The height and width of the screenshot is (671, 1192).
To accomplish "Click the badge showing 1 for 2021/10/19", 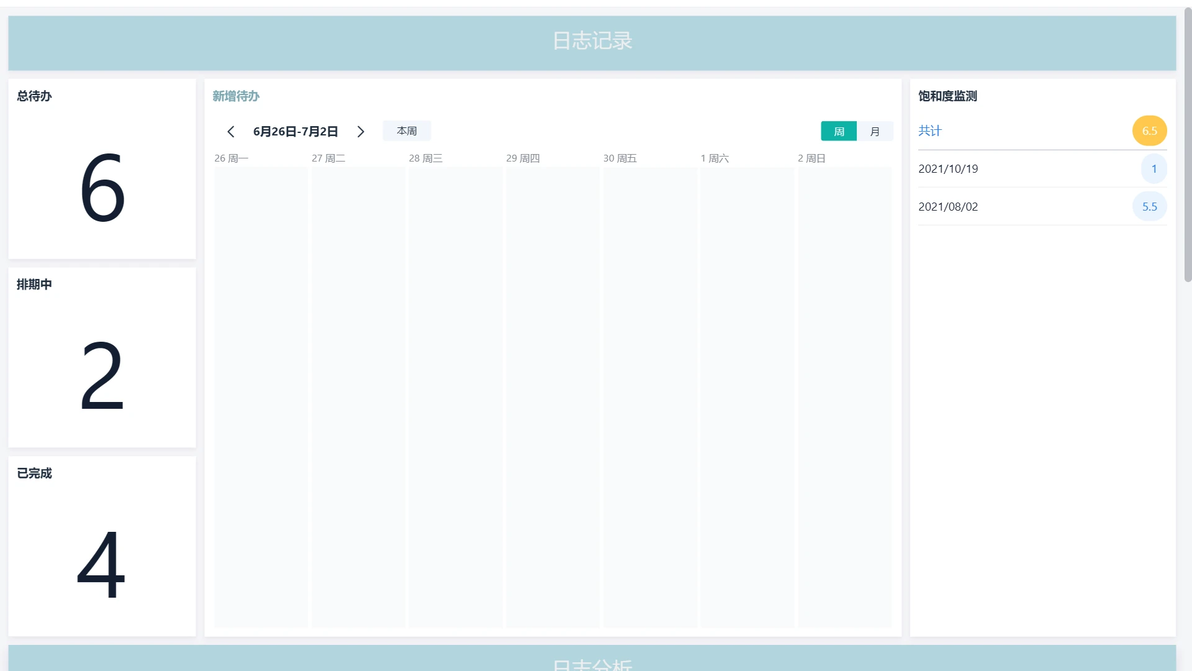I will click(x=1153, y=169).
